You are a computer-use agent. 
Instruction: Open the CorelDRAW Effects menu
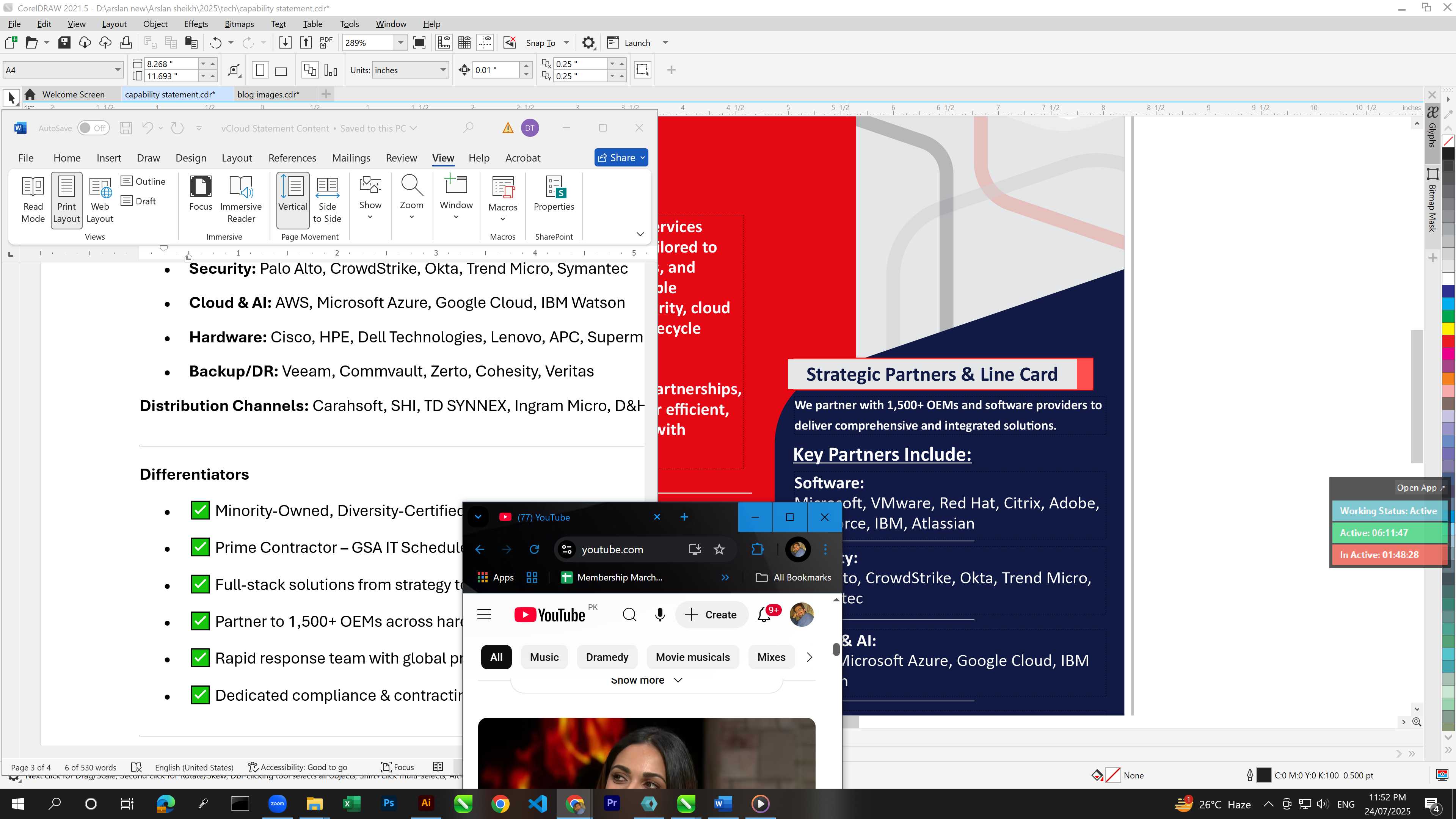tap(196, 24)
